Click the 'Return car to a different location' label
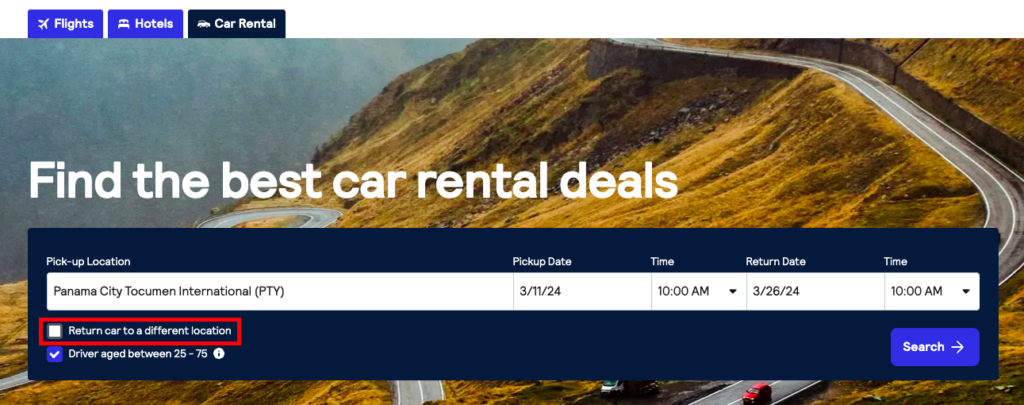Screen dimensions: 1024x405 150,330
